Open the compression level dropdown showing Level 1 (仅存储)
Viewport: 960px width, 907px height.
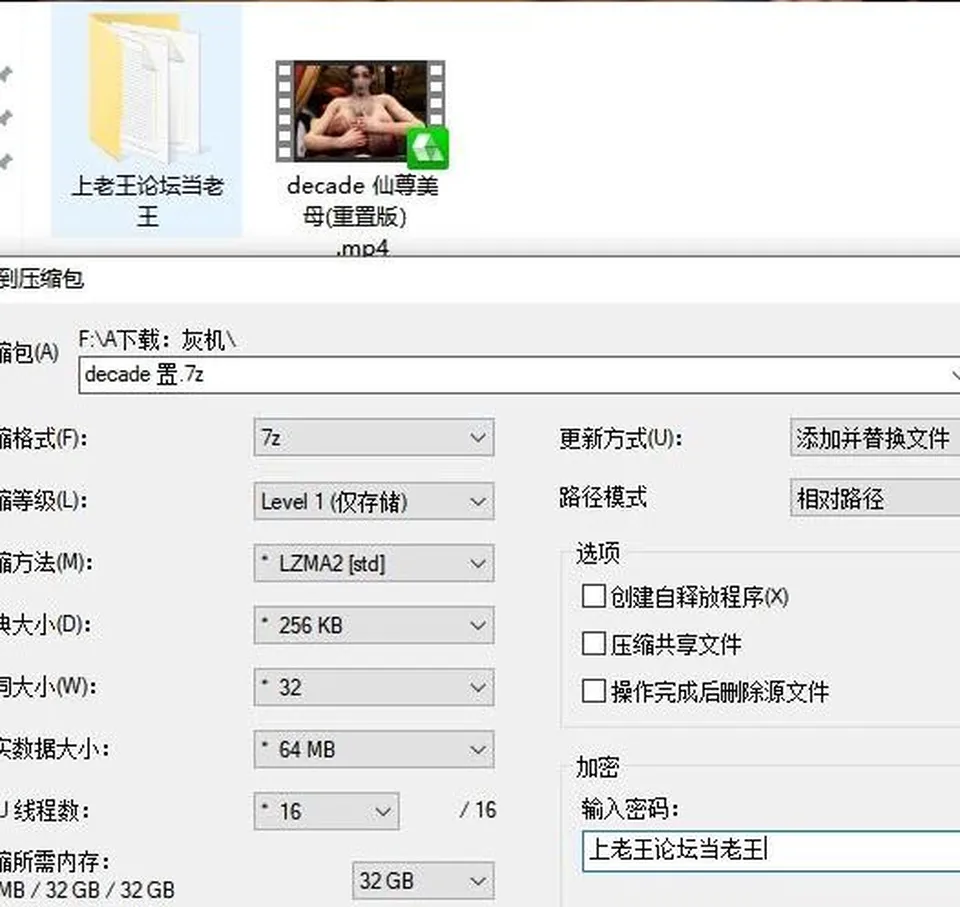coord(373,501)
